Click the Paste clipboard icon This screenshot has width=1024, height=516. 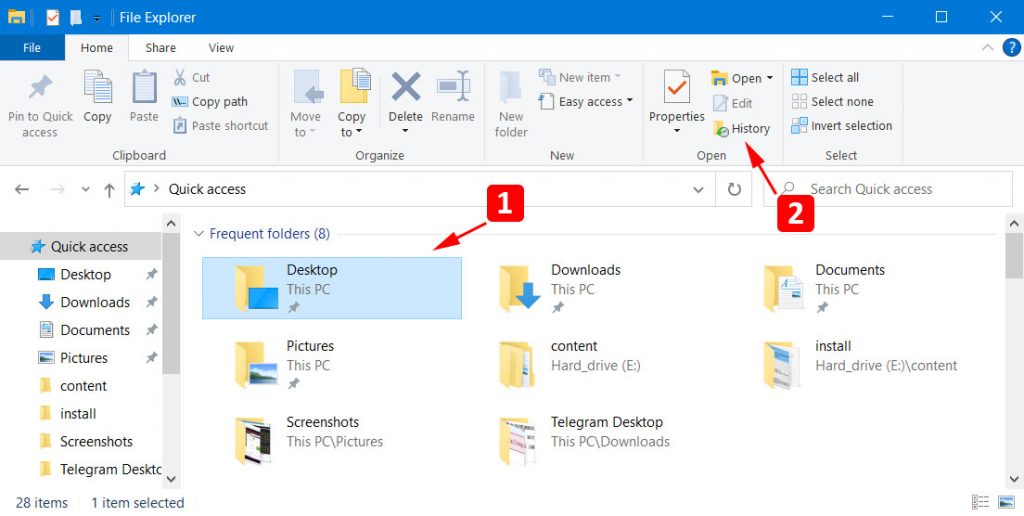(x=144, y=88)
